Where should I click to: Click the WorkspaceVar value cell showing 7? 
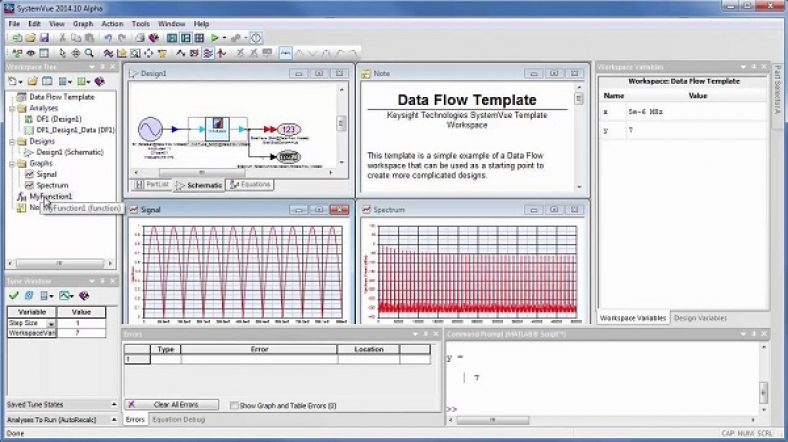(x=81, y=333)
